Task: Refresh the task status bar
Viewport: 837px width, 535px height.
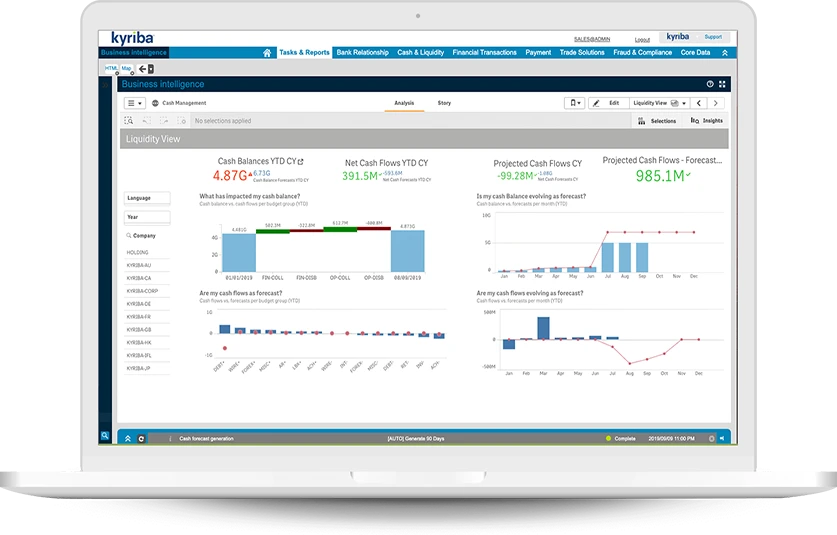Action: 141,439
